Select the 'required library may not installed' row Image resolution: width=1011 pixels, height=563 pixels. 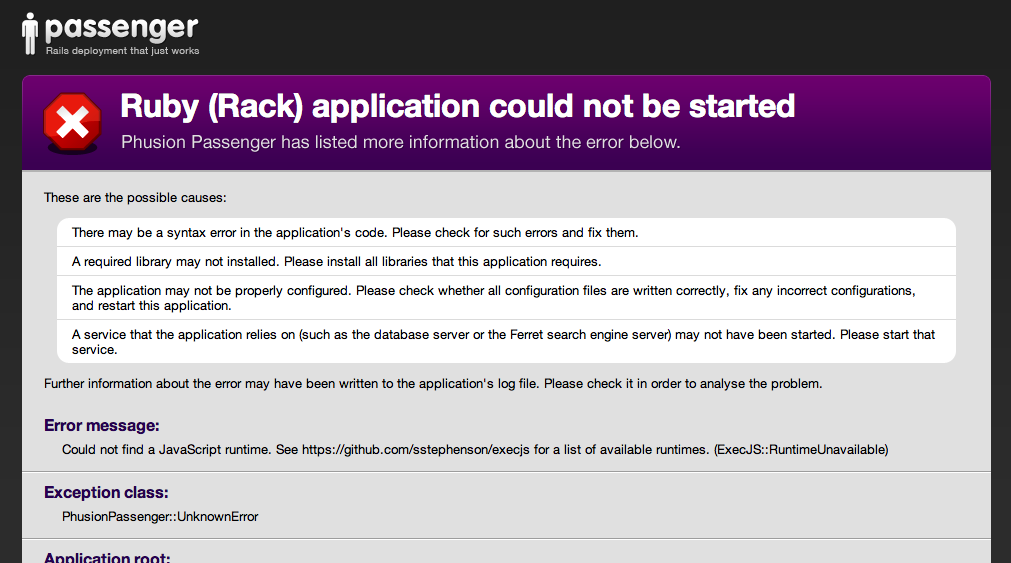[x=506, y=261]
